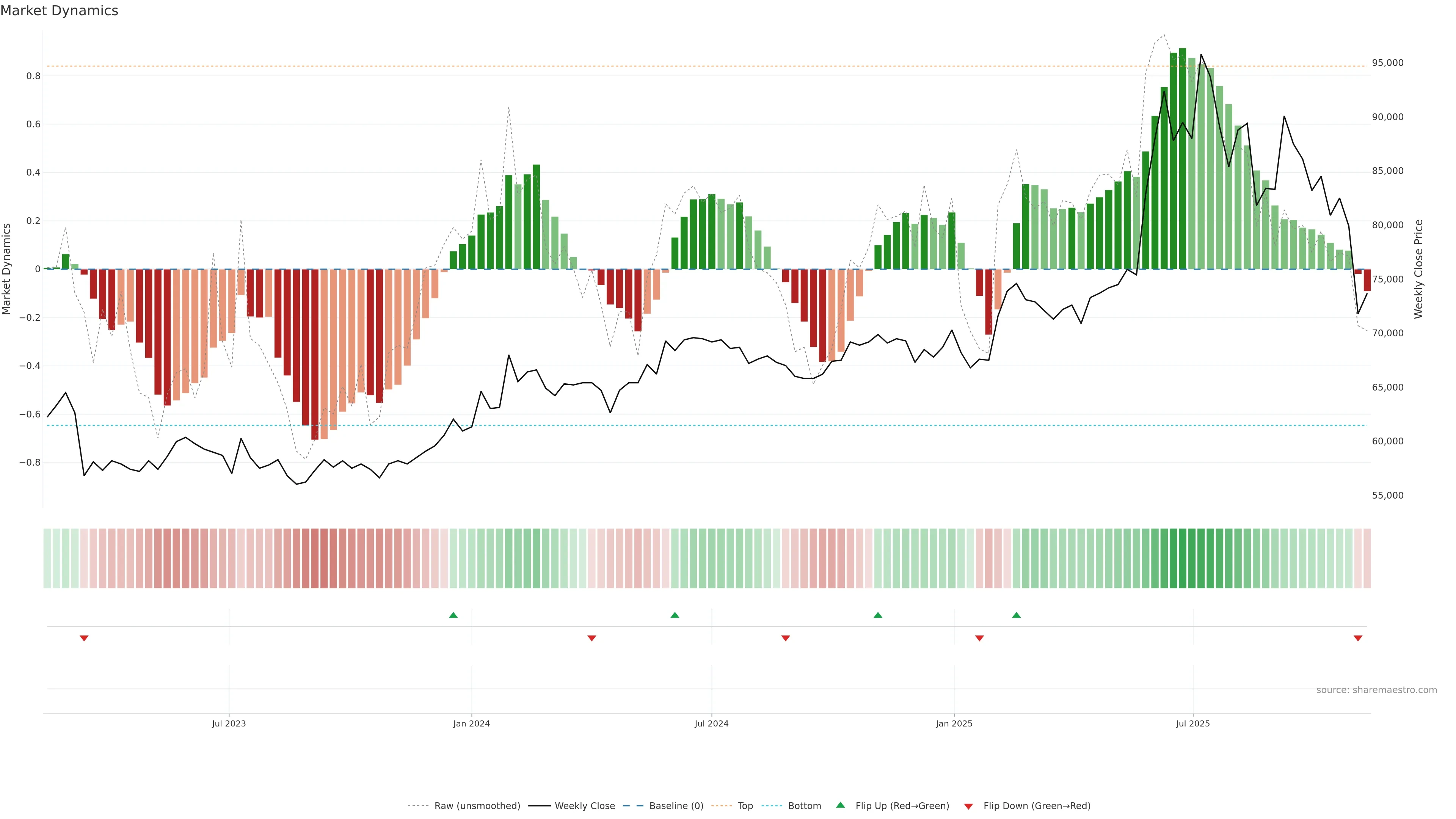Click the Flip Up triangle just before Jul 2024
This screenshot has width=1456, height=819.
pyautogui.click(x=674, y=615)
